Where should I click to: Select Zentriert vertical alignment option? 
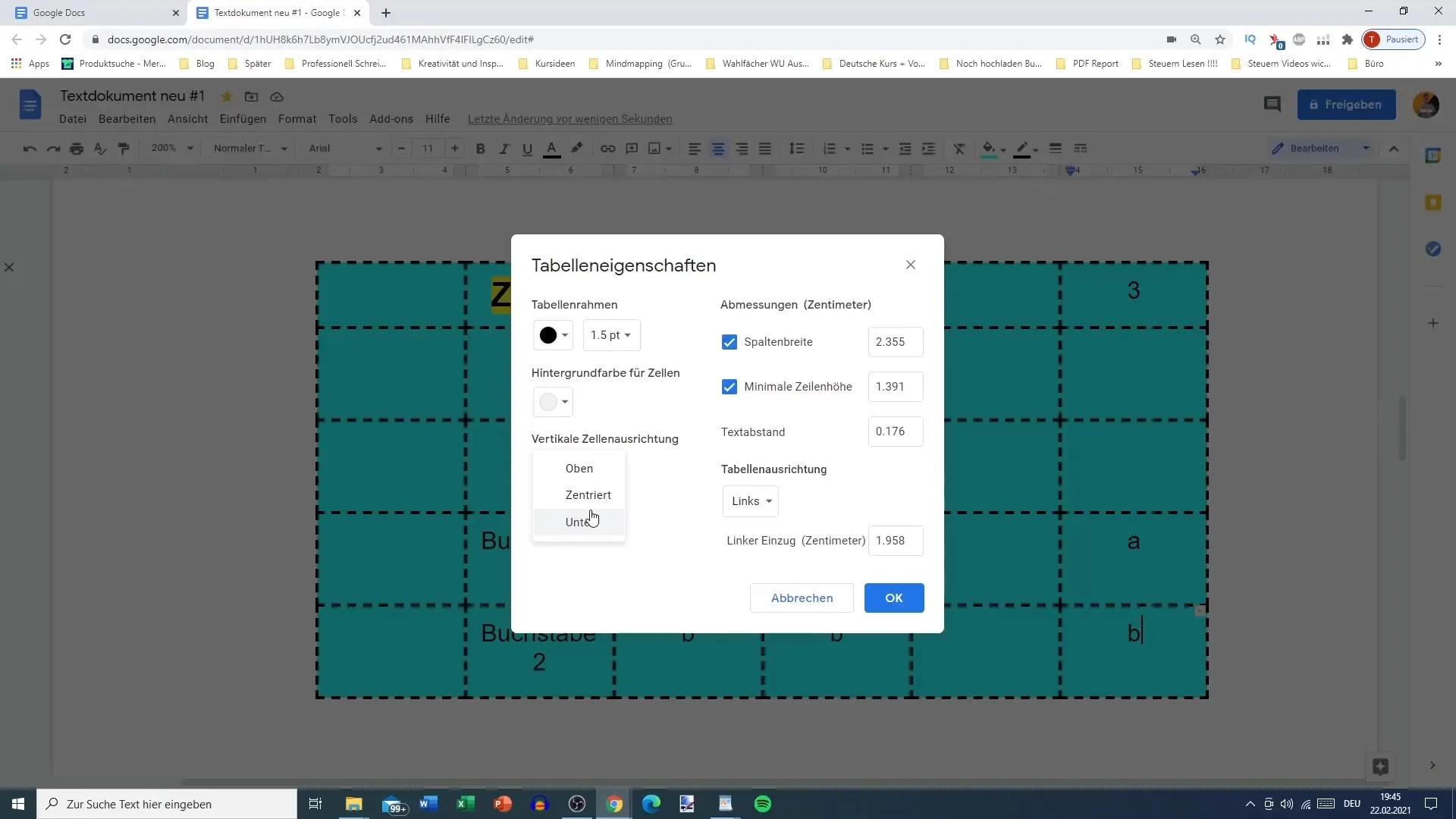pos(588,495)
